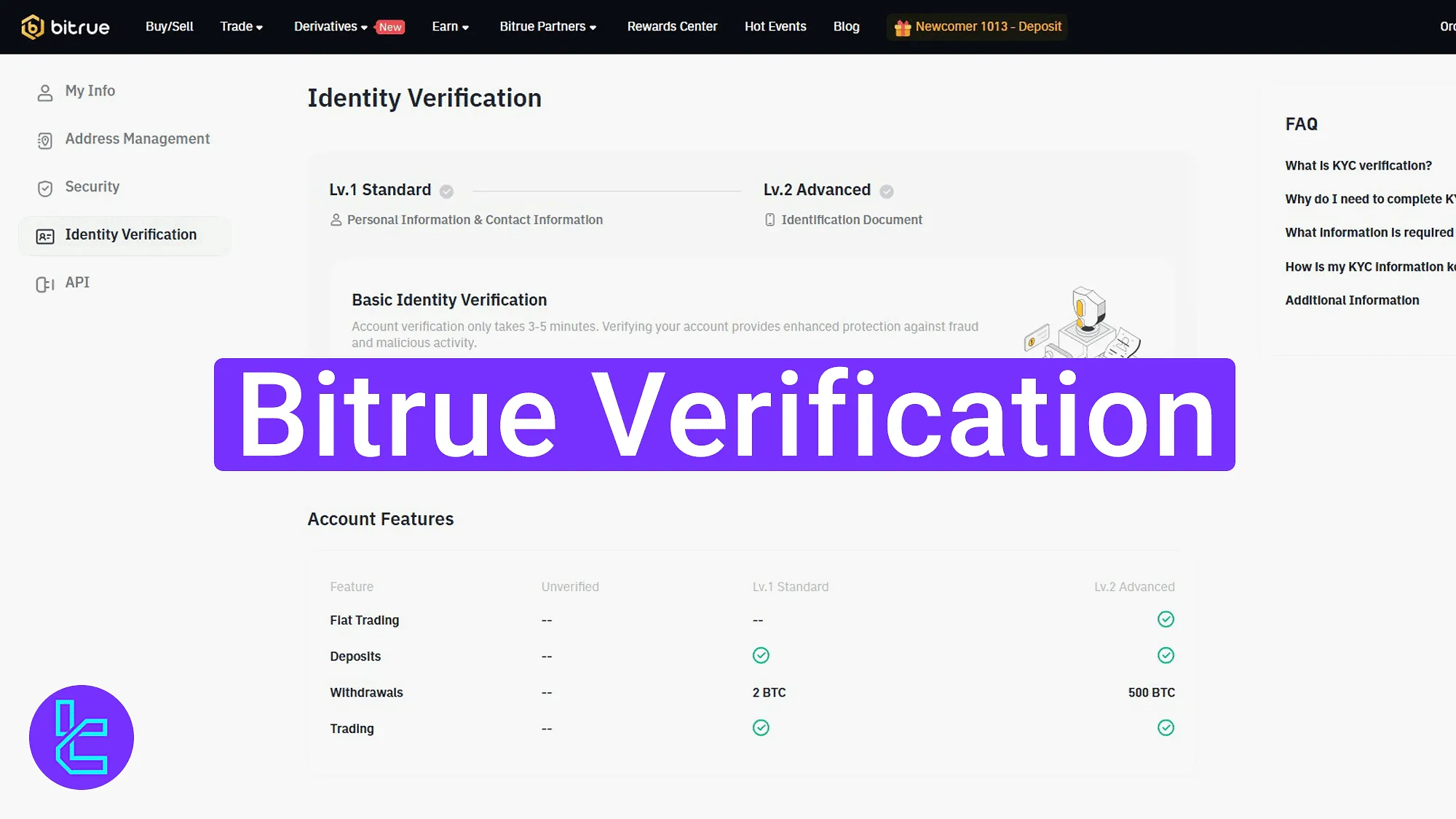
Task: Click the Bitrue logo
Action: (66, 27)
